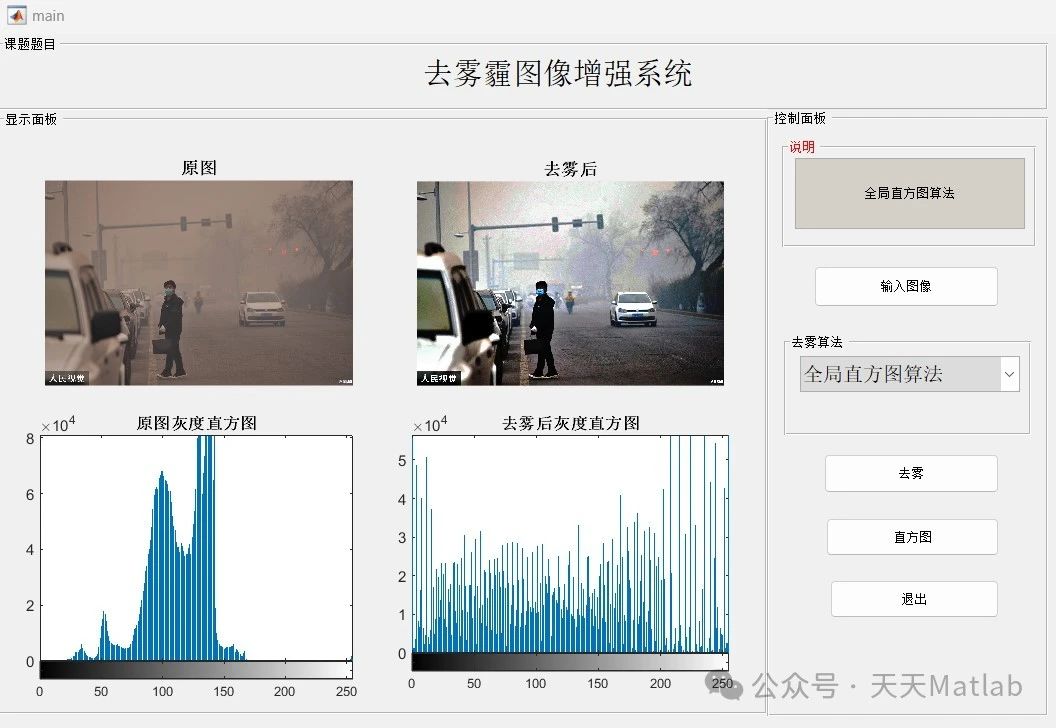Click the main window title text
Image resolution: width=1056 pixels, height=728 pixels.
48,15
